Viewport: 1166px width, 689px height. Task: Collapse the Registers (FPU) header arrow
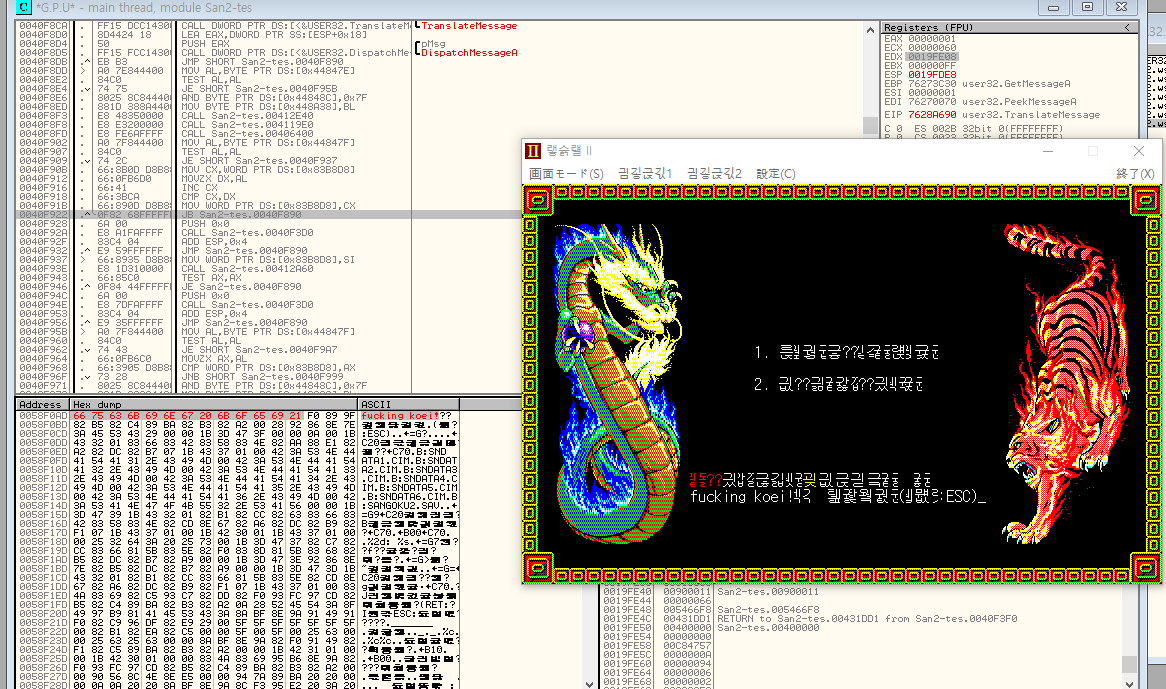(x=1127, y=28)
